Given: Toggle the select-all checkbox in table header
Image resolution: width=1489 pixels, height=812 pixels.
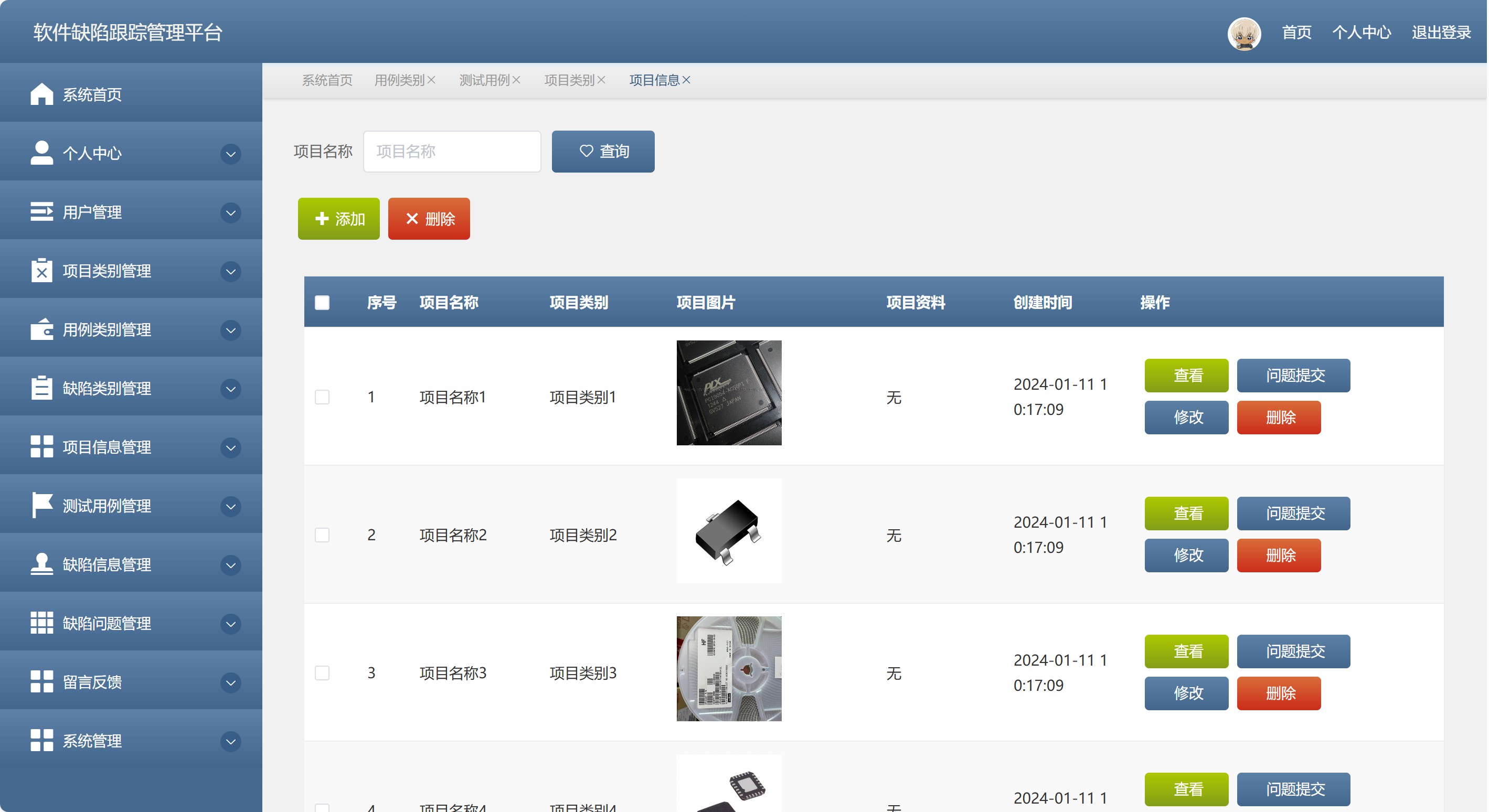Looking at the screenshot, I should click(x=322, y=302).
